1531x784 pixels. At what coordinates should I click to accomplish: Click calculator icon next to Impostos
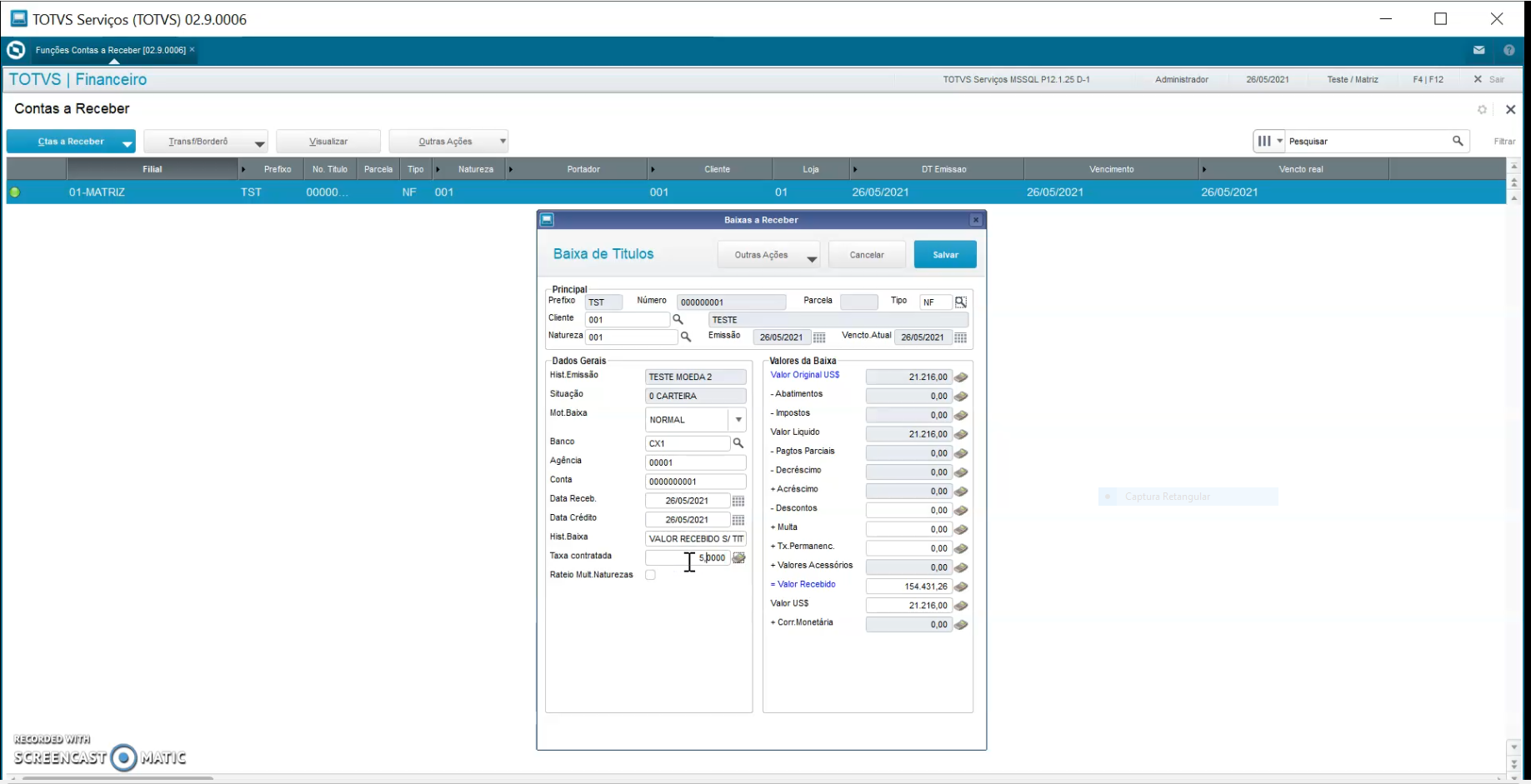961,415
